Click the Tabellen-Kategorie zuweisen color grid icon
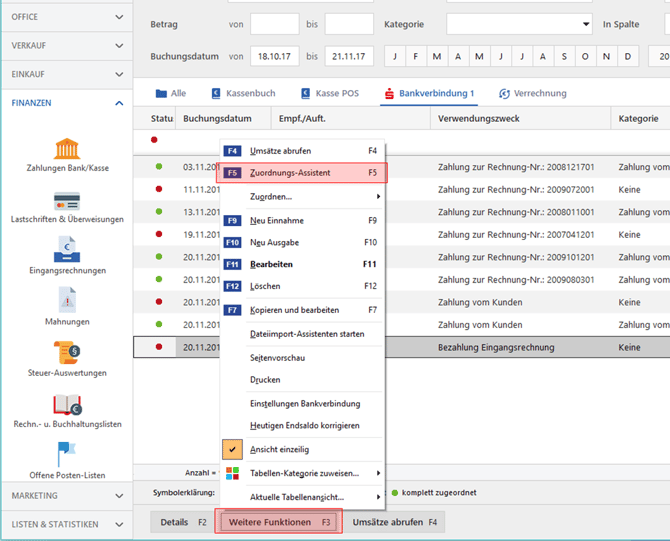Viewport: 670px width, 541px height. [x=233, y=473]
